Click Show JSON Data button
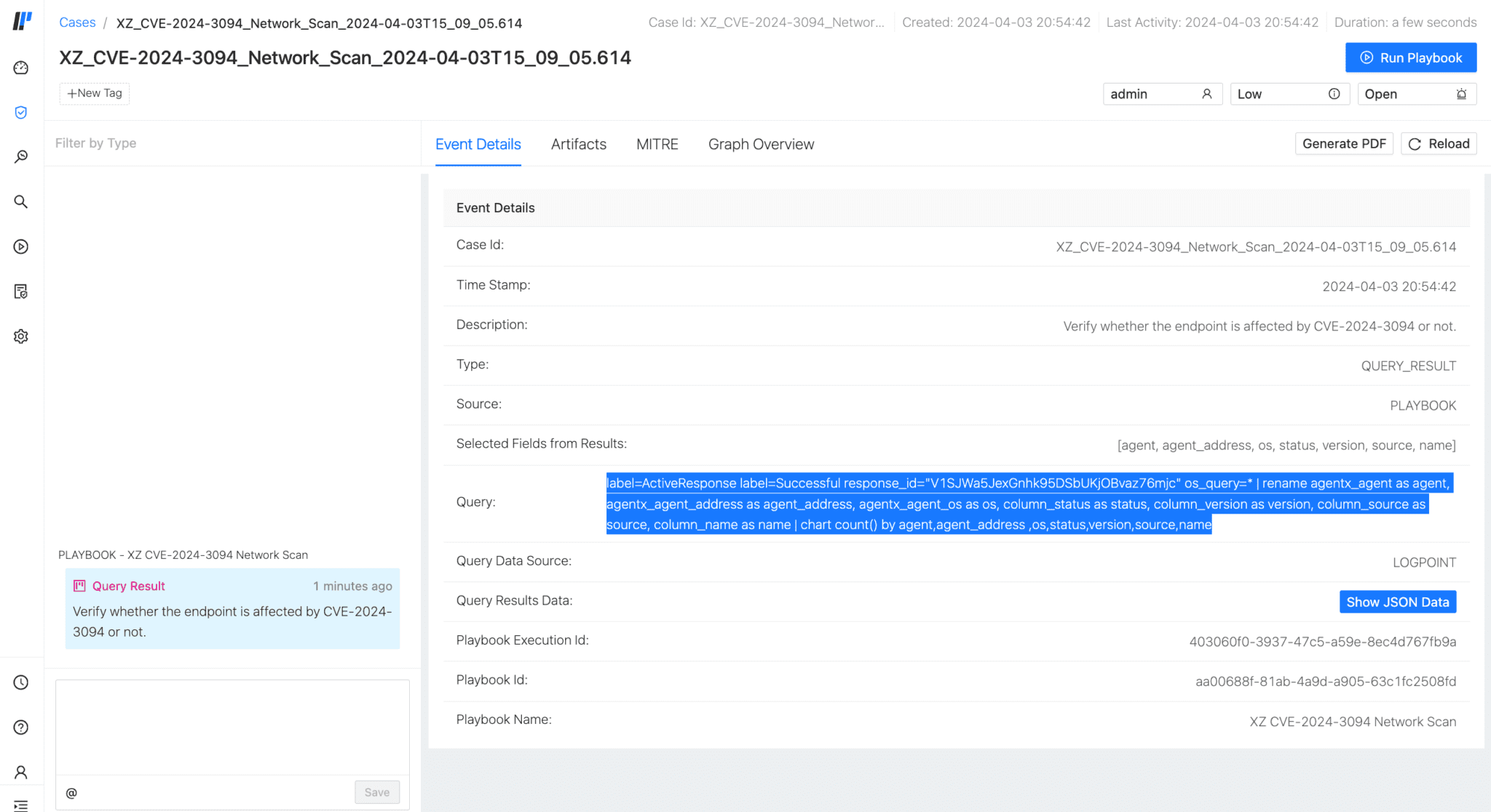The height and width of the screenshot is (812, 1491). click(x=1397, y=602)
